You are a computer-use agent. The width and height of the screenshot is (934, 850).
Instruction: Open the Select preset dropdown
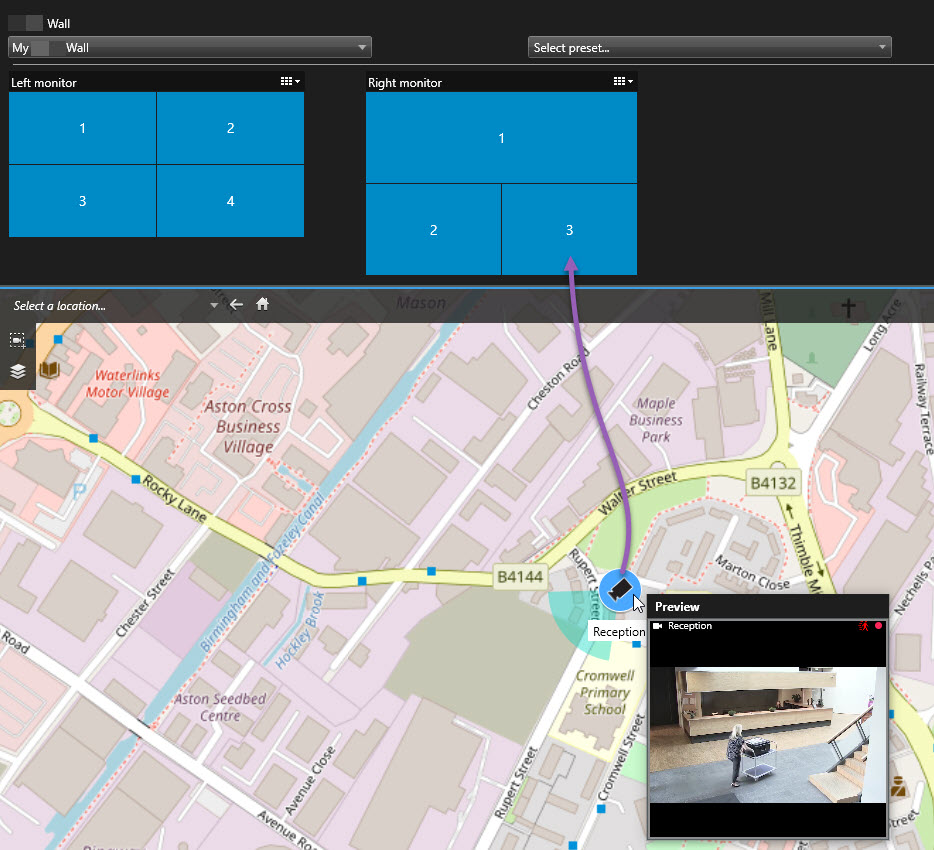(x=709, y=47)
